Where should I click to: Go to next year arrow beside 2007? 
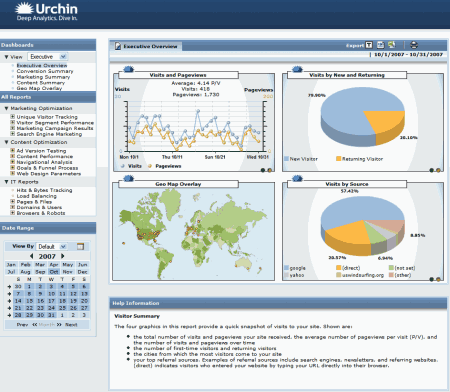(x=63, y=256)
